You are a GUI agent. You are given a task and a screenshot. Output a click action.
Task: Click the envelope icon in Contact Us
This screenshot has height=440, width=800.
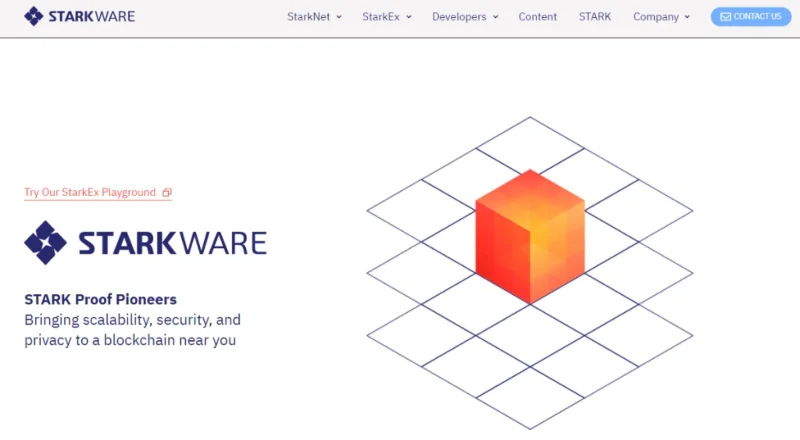(725, 17)
